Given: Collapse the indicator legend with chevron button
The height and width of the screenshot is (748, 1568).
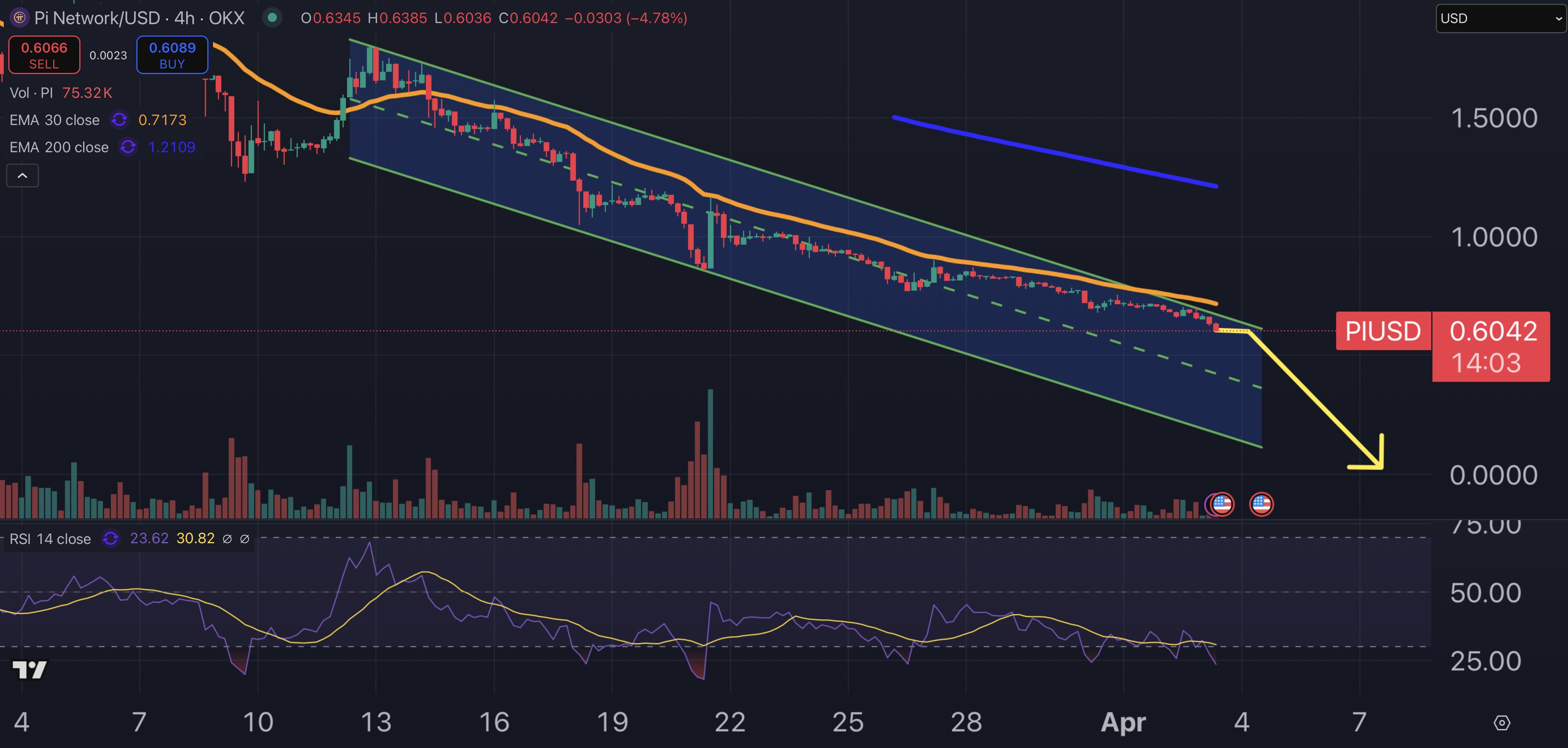Looking at the screenshot, I should [23, 175].
